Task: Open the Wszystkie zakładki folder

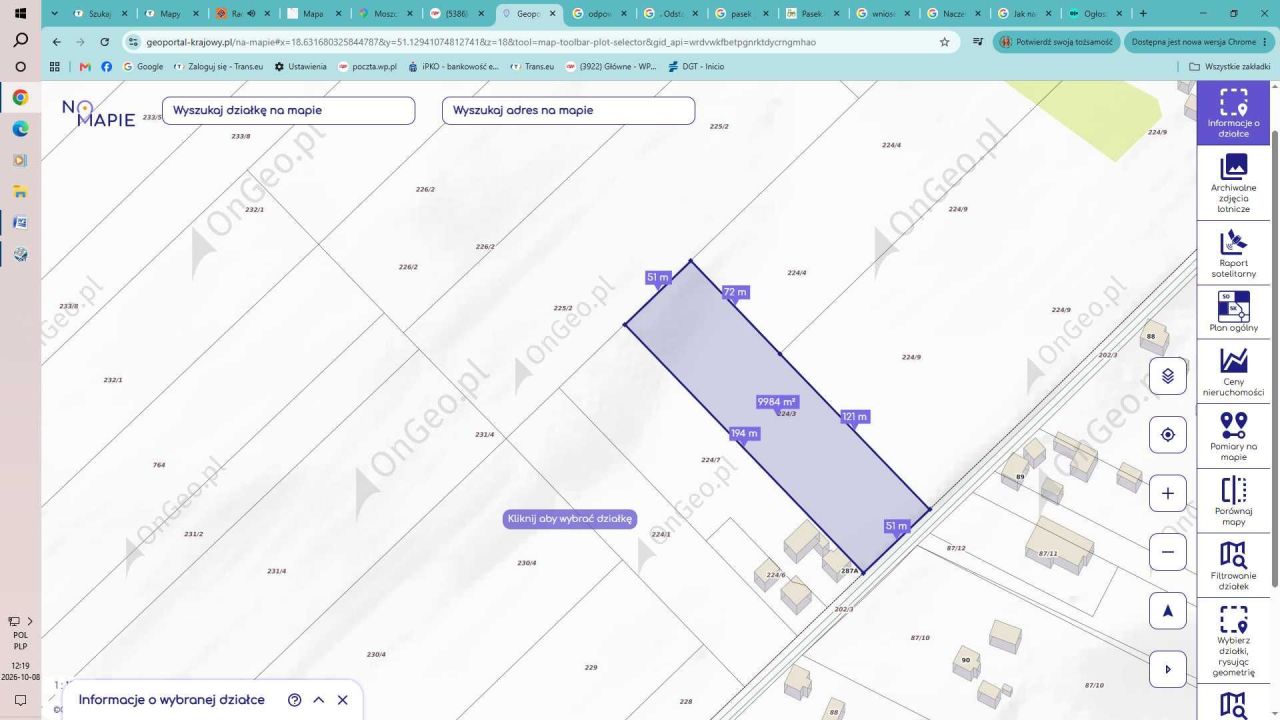Action: [1229, 66]
